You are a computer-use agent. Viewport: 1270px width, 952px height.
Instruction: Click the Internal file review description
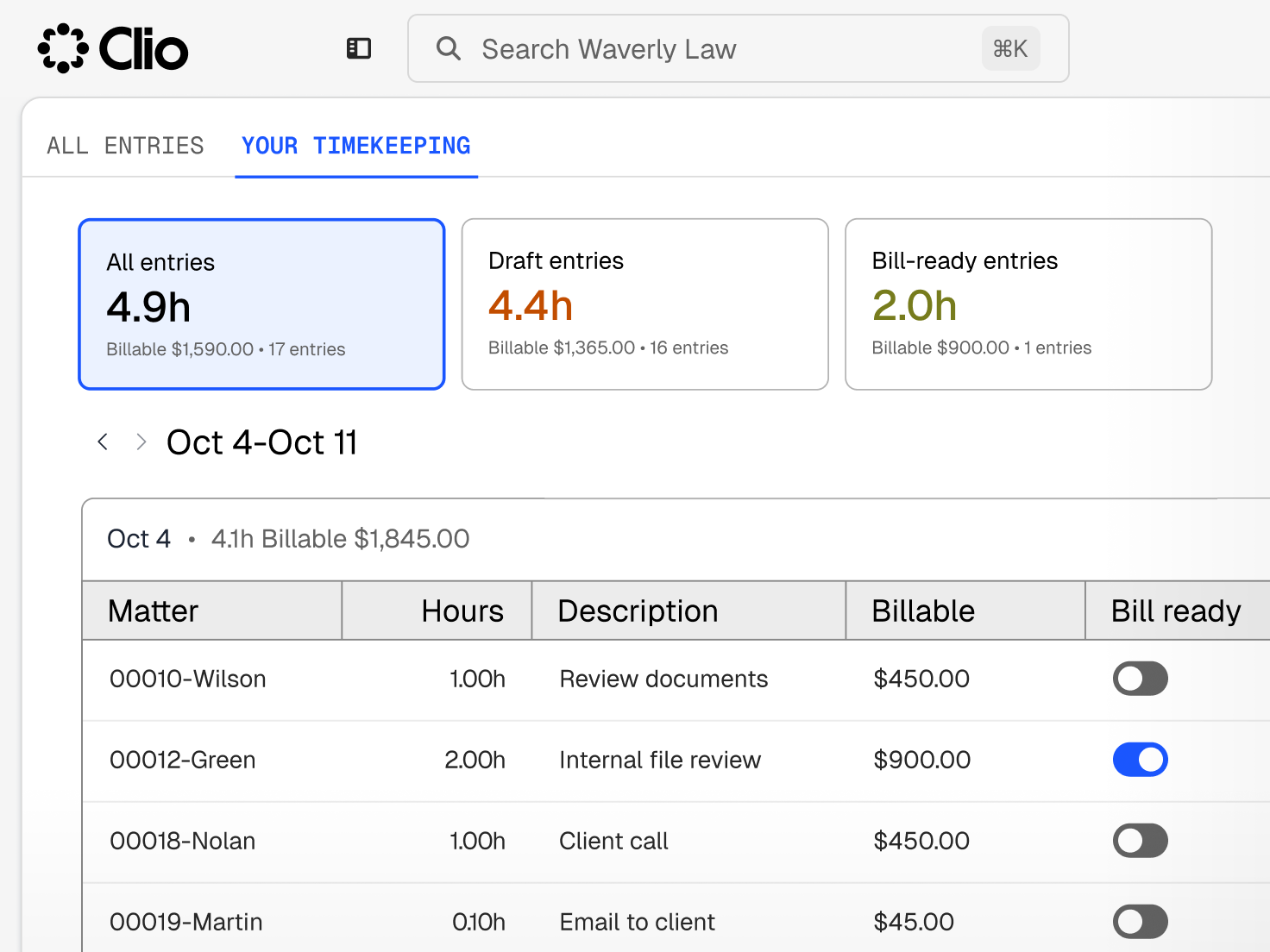(x=660, y=760)
